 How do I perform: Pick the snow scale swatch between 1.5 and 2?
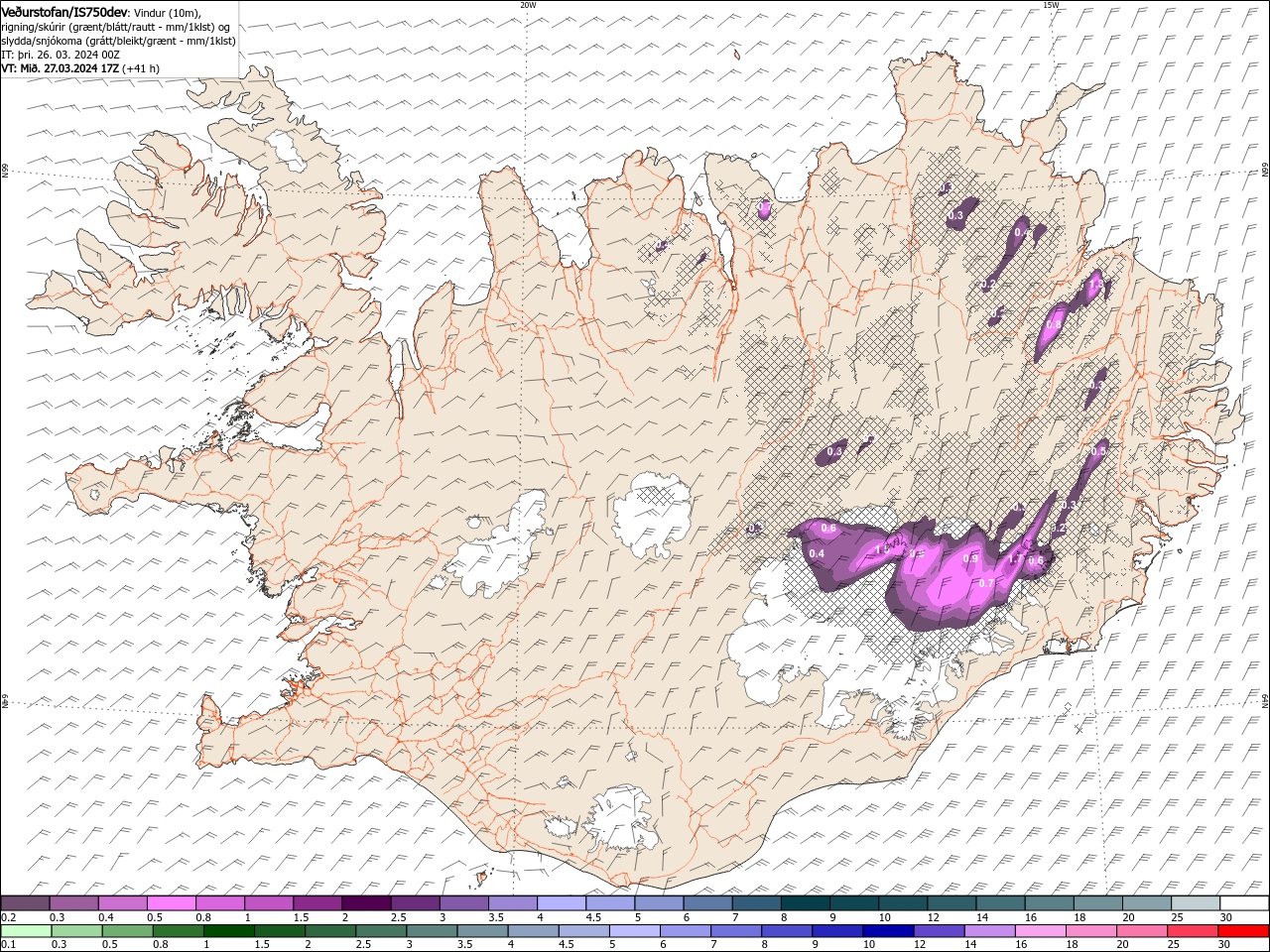(317, 902)
